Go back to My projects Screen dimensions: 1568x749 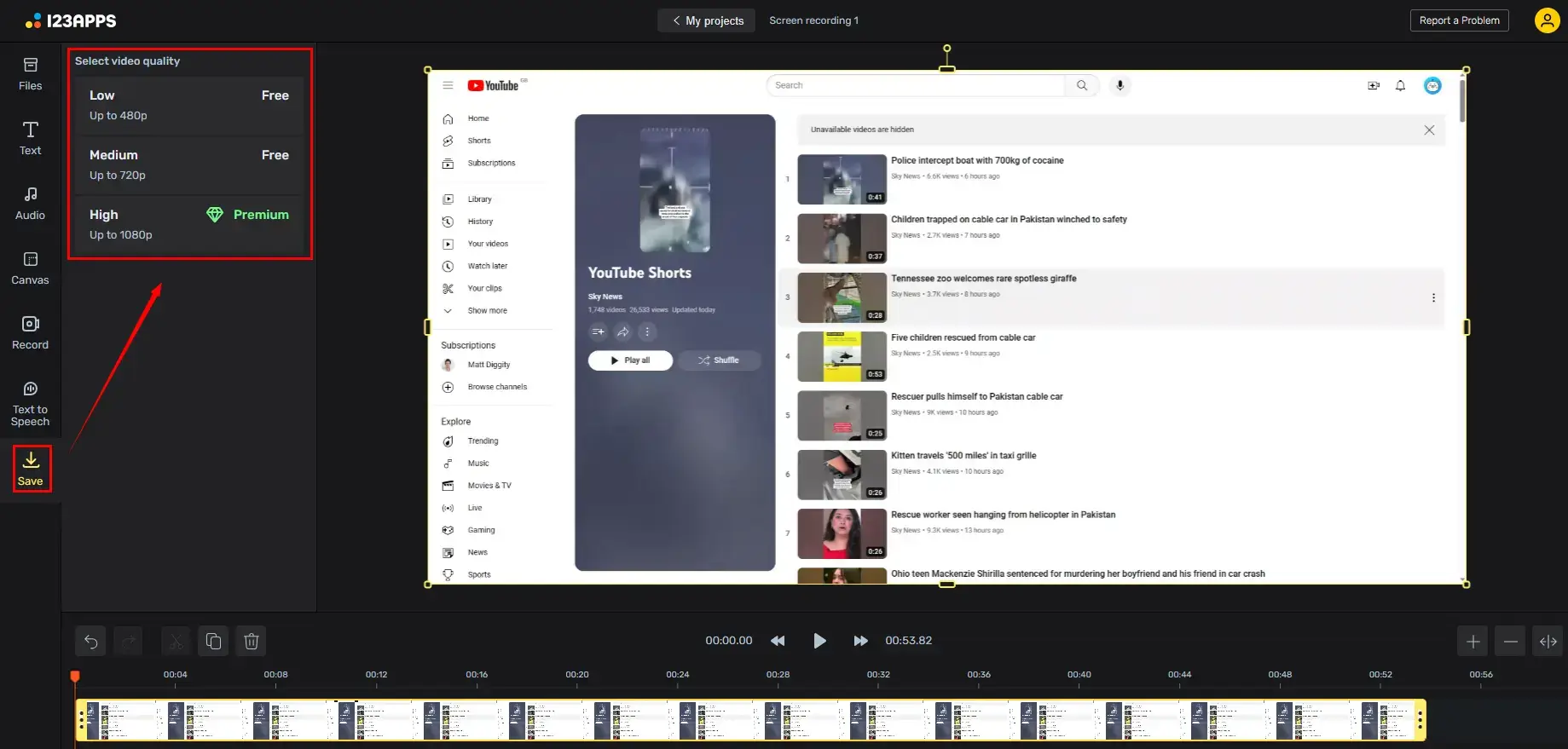click(x=707, y=20)
